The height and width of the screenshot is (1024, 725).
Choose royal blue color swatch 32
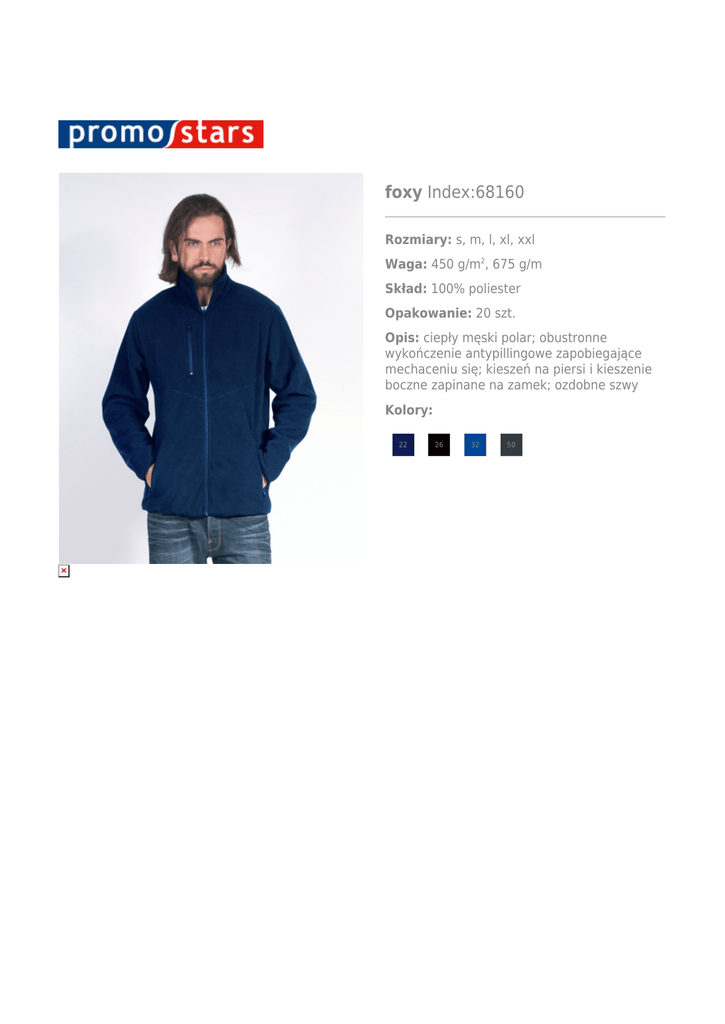point(475,445)
